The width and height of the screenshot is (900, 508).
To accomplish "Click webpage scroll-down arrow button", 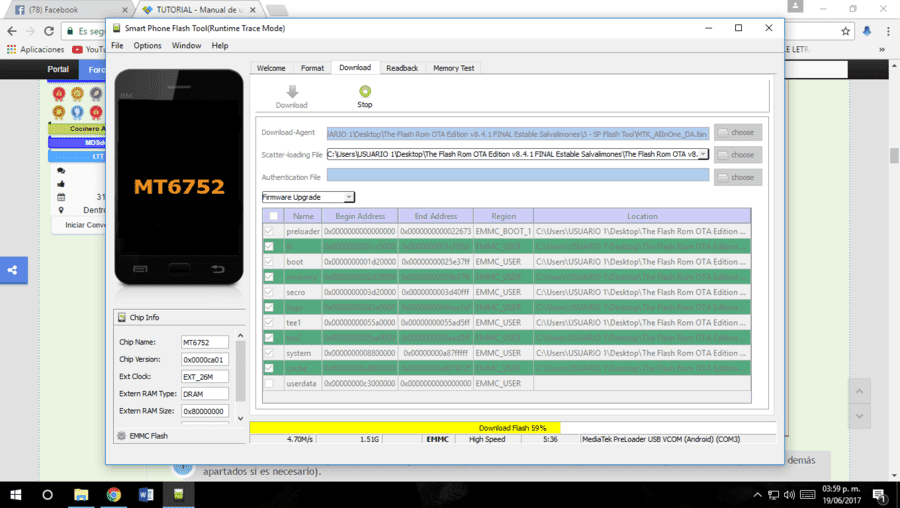I will coord(859,416).
